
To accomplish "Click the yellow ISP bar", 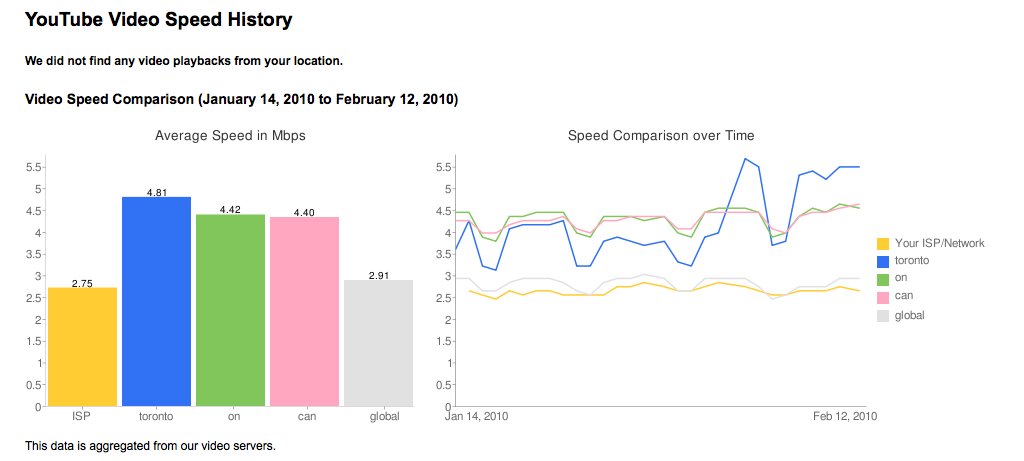I will click(x=83, y=347).
